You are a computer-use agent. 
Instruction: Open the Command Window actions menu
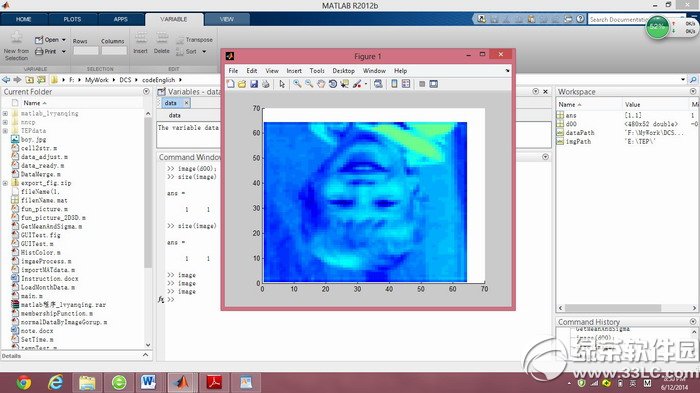point(546,157)
